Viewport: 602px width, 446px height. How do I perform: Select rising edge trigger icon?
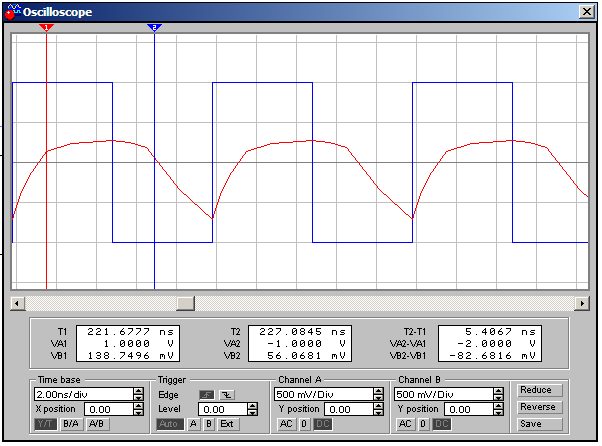[207, 395]
